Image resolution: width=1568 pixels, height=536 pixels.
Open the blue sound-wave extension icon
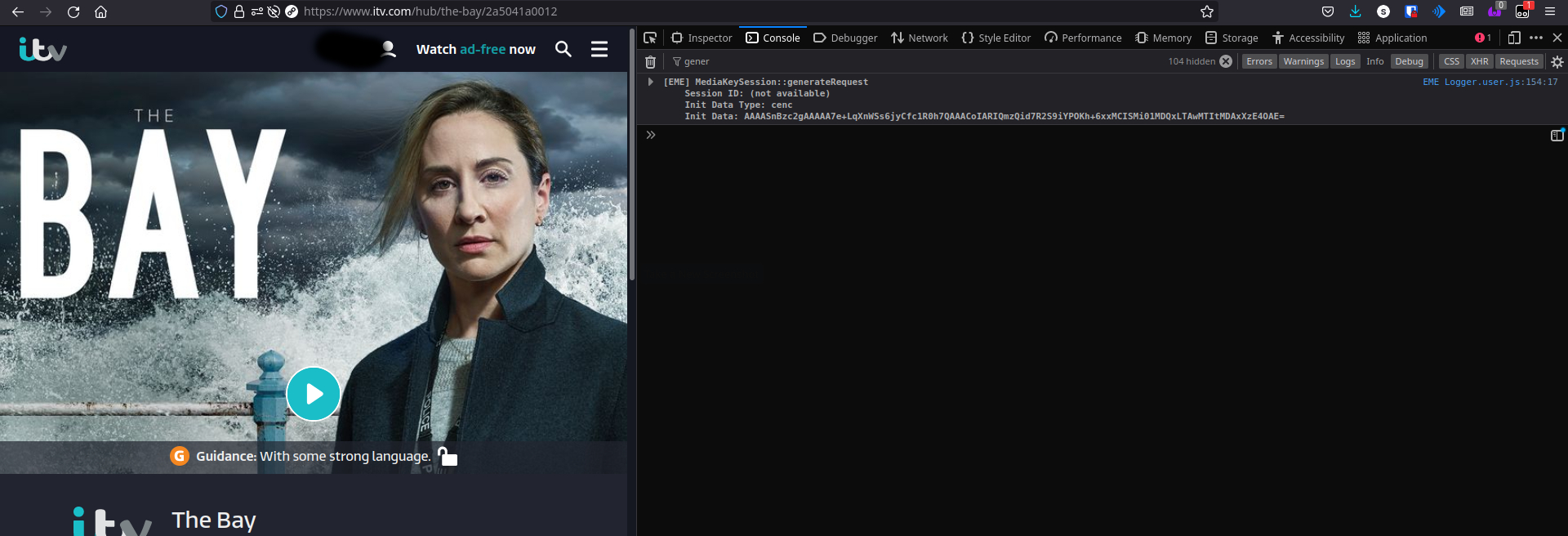(x=1439, y=11)
